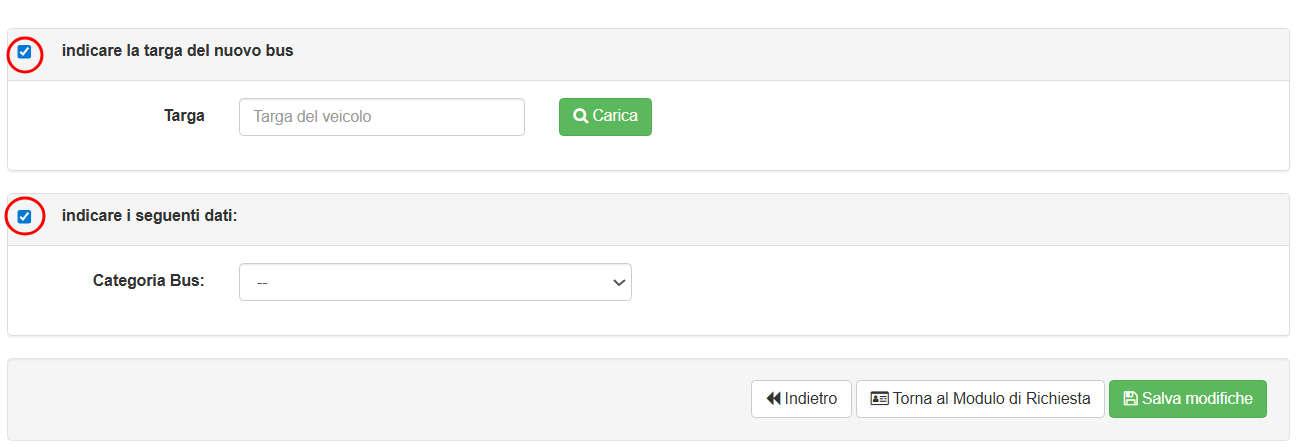Click the 'indicare la targa del nuovo bus' heading
1297x447 pixels.
pyautogui.click(x=177, y=50)
